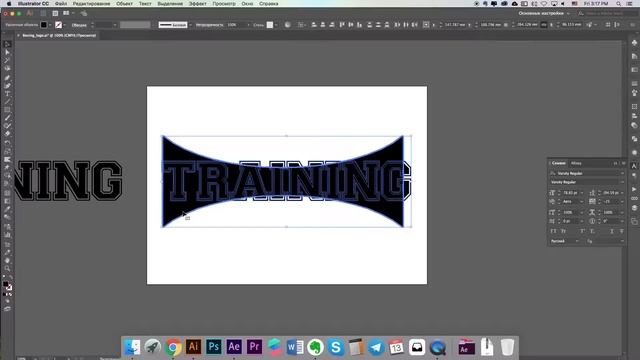
Task: Open Telegram from the Dock
Action: tap(376, 347)
